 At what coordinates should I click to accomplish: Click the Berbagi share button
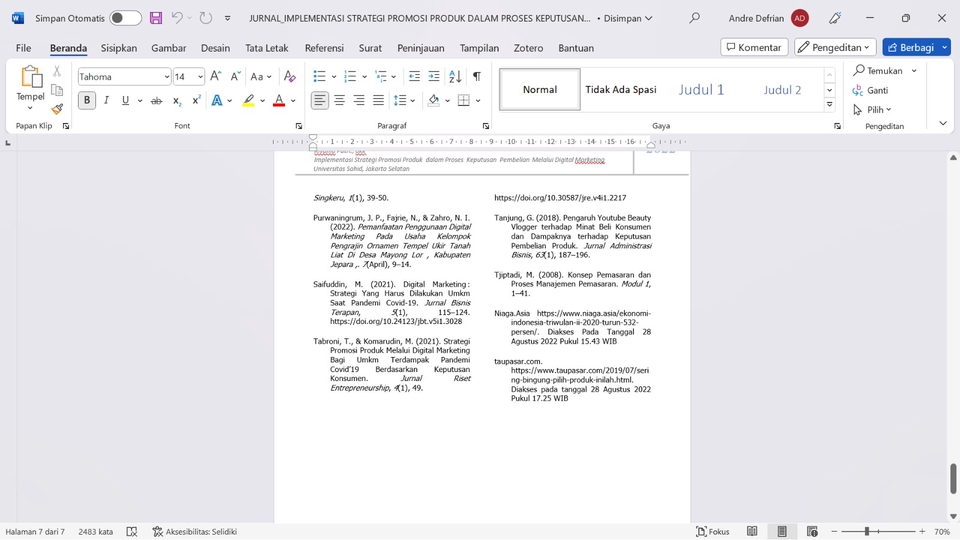coord(911,47)
